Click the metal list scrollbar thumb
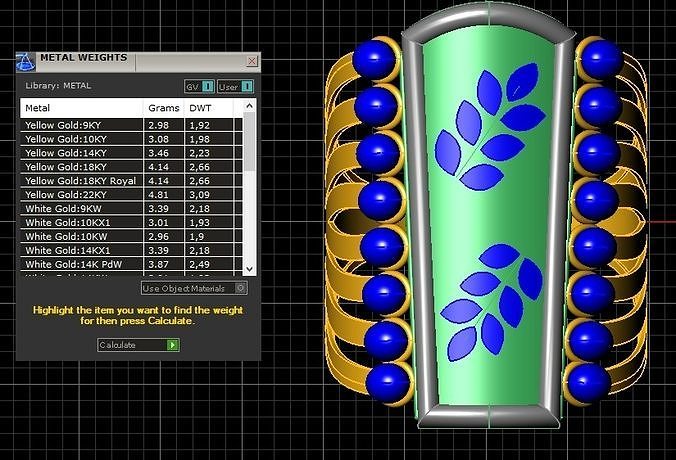Screen dimensions: 676x460 250,141
